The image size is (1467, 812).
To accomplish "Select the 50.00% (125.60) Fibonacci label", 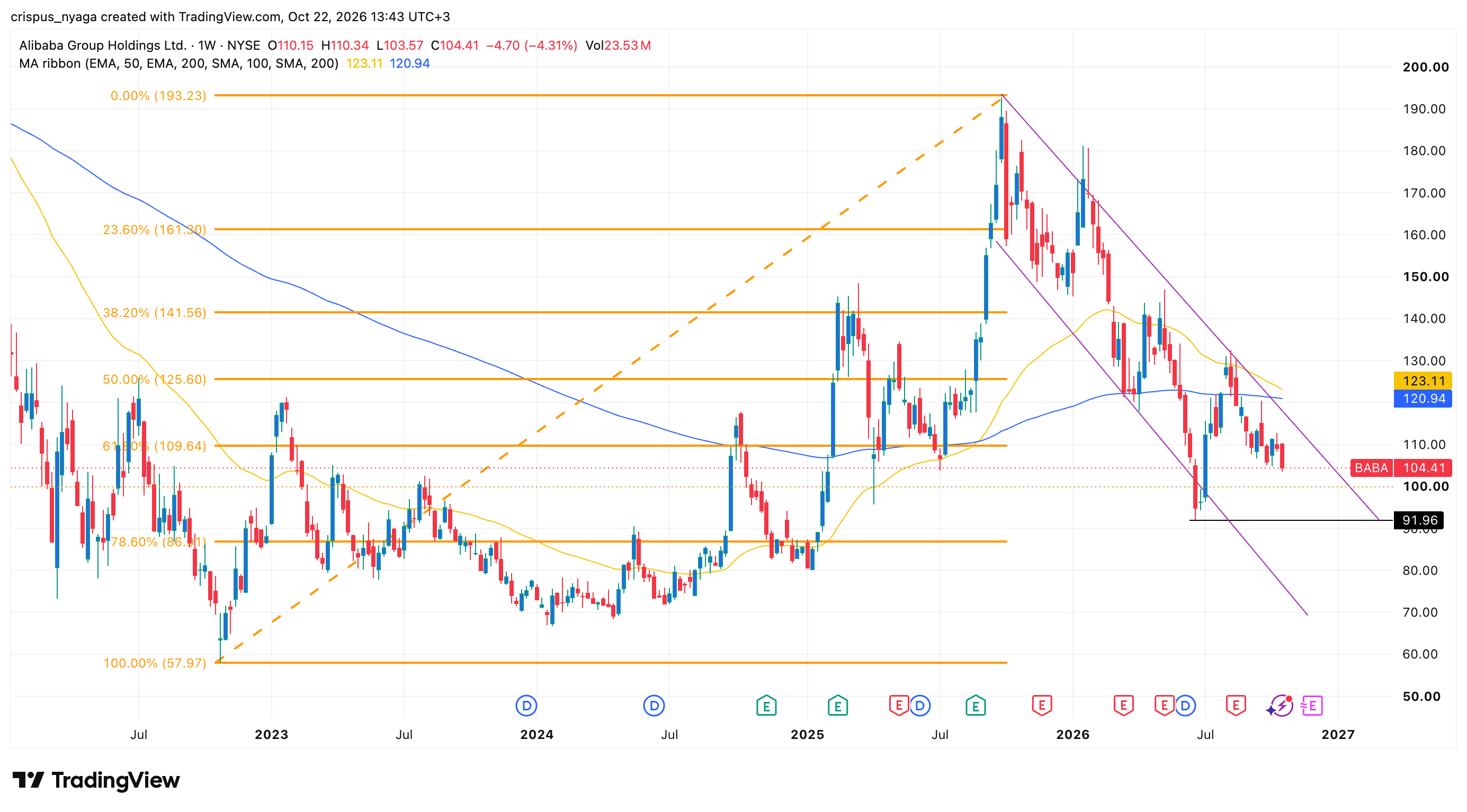I will click(154, 379).
